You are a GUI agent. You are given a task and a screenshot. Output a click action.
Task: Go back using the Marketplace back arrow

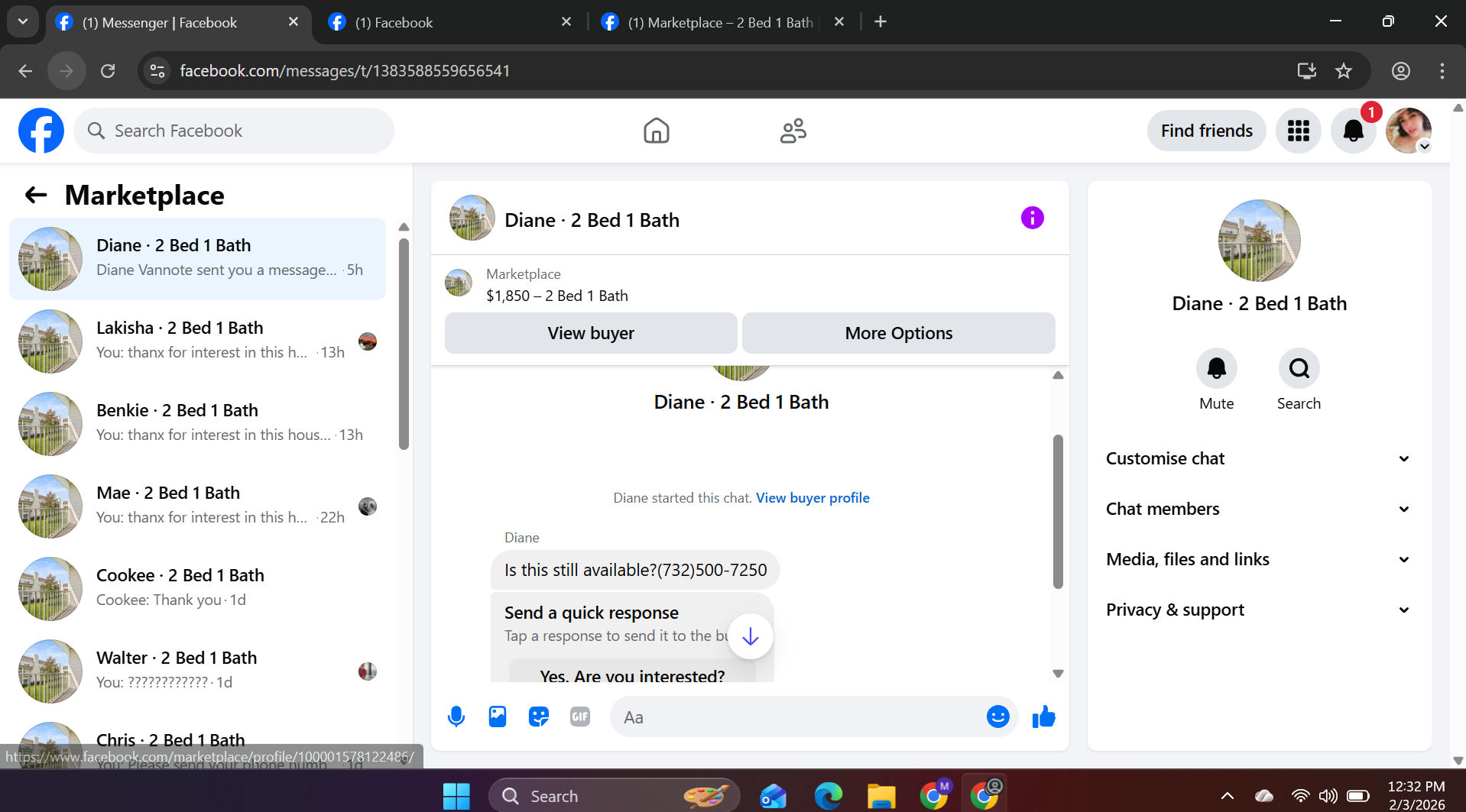36,196
